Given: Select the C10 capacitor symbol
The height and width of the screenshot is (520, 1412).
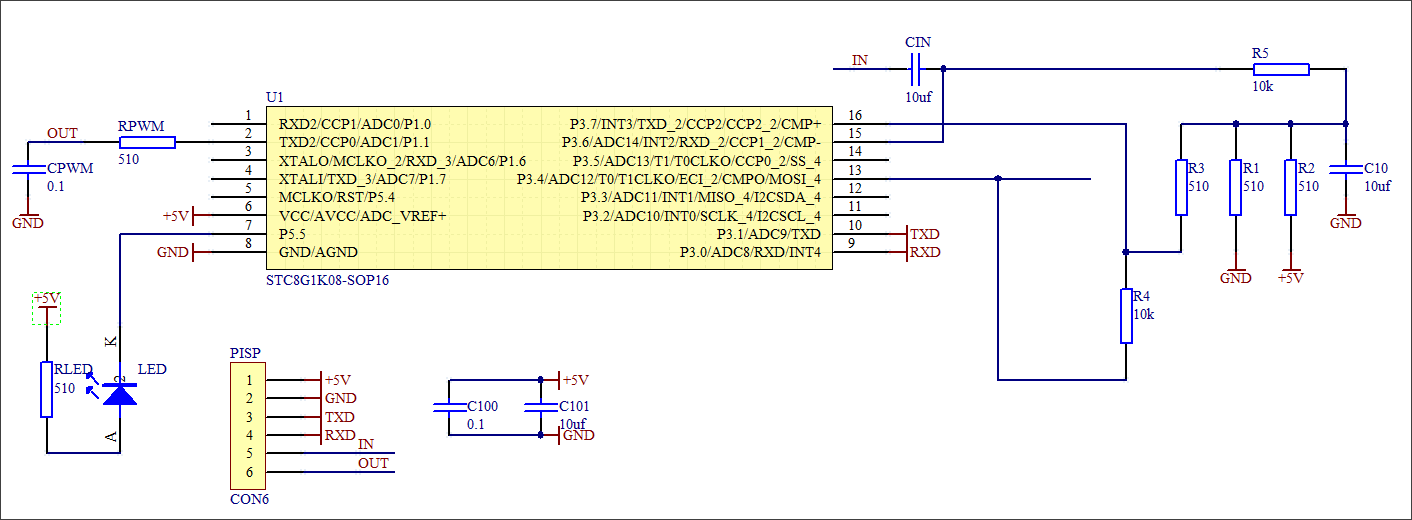Looking at the screenshot, I should click(x=1345, y=170).
